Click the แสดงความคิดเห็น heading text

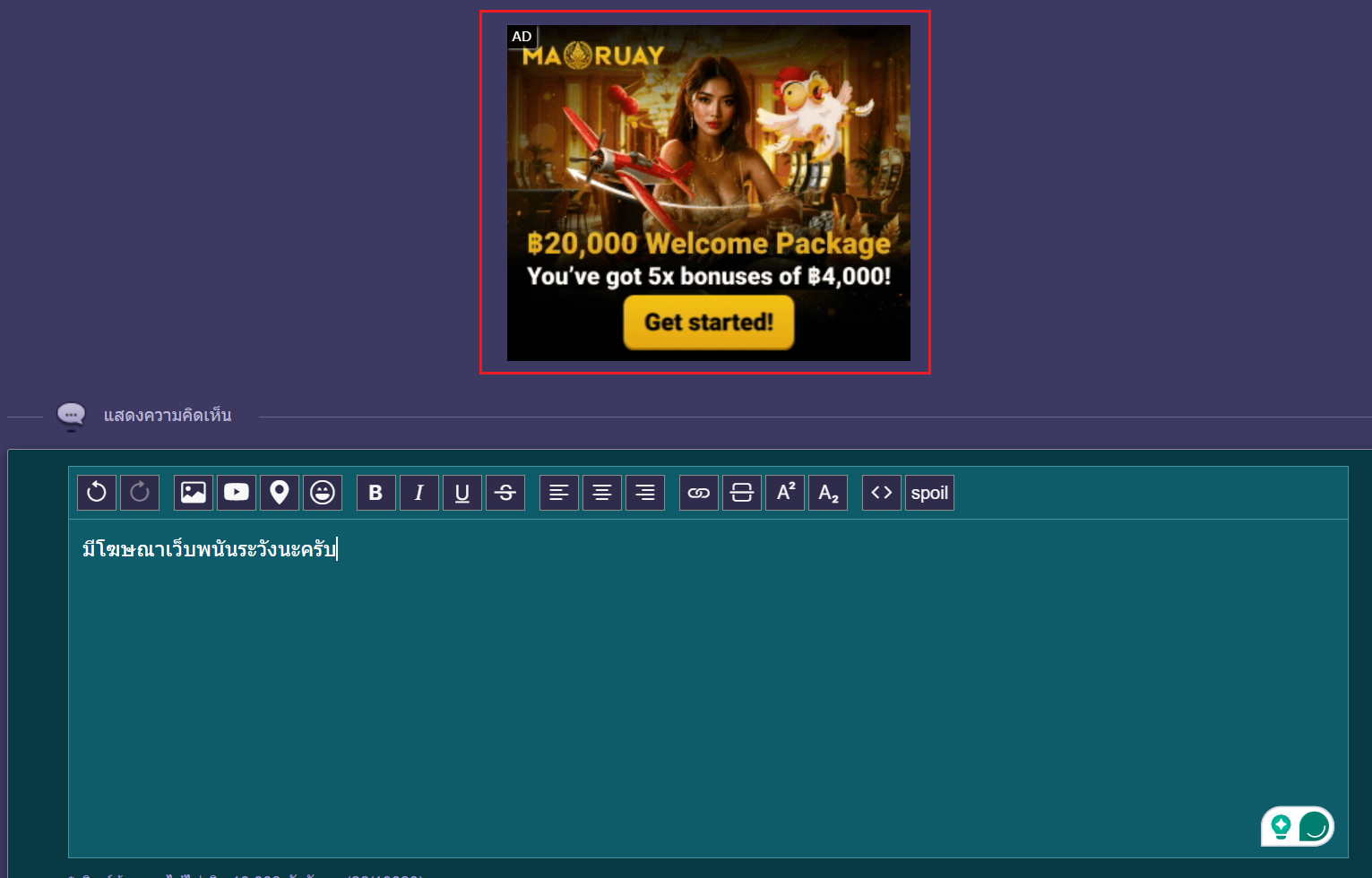pyautogui.click(x=168, y=416)
